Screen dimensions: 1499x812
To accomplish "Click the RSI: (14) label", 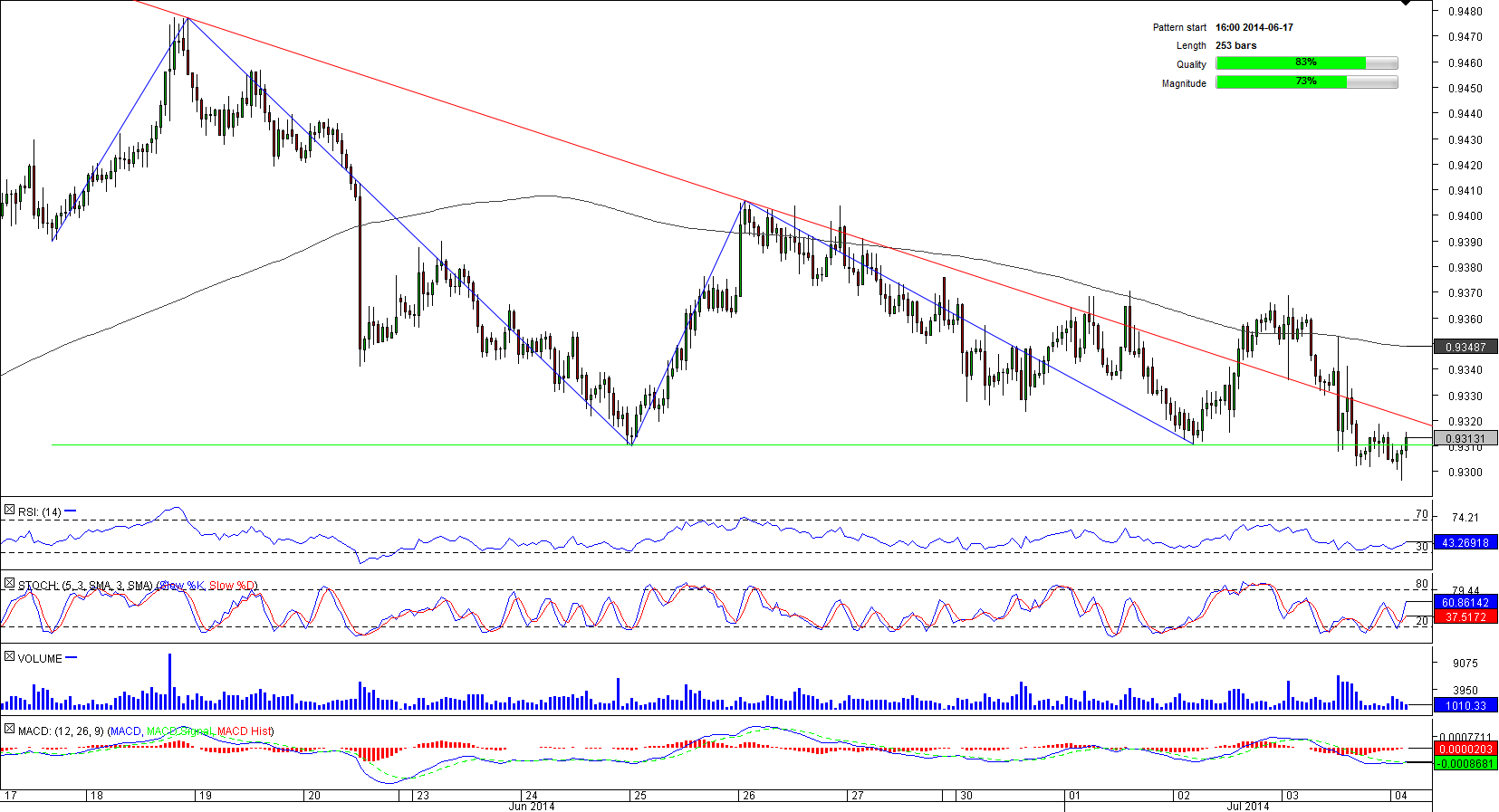I will [x=40, y=512].
